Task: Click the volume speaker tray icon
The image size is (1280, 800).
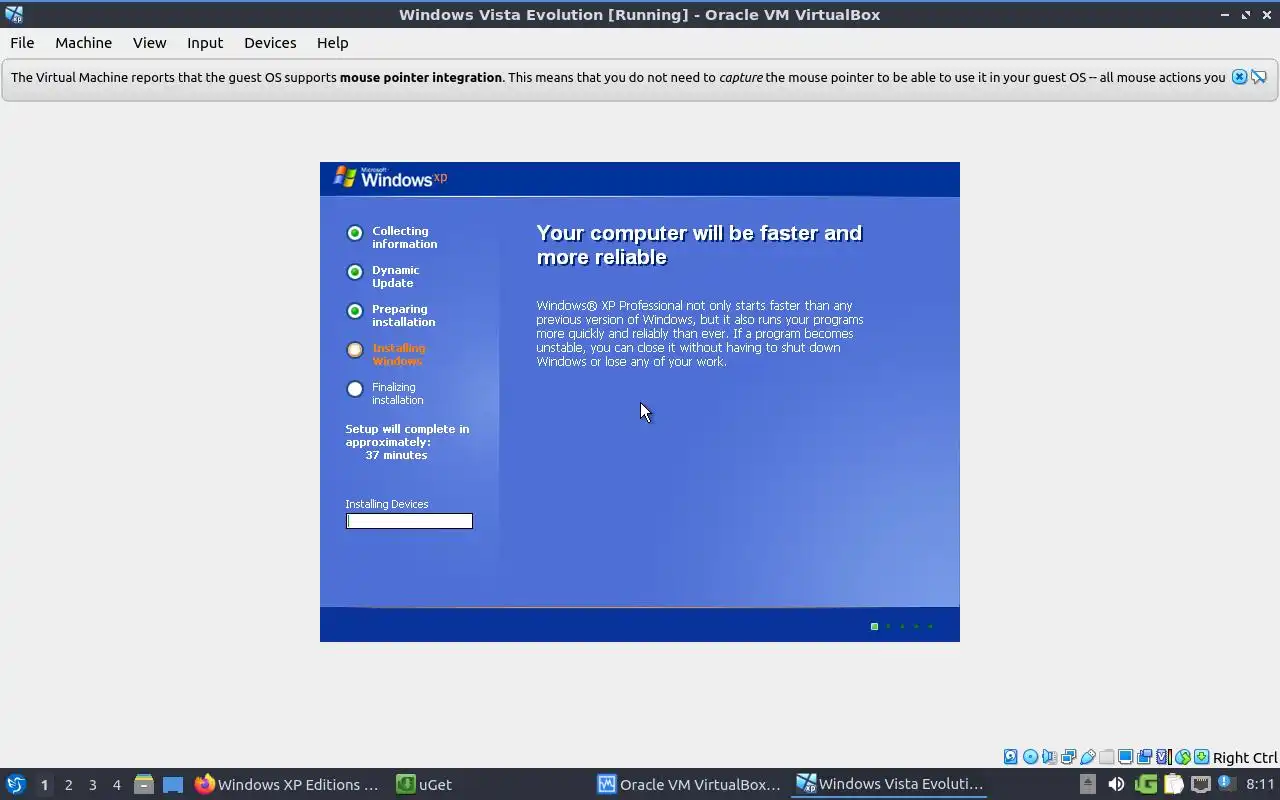Action: tap(1117, 784)
